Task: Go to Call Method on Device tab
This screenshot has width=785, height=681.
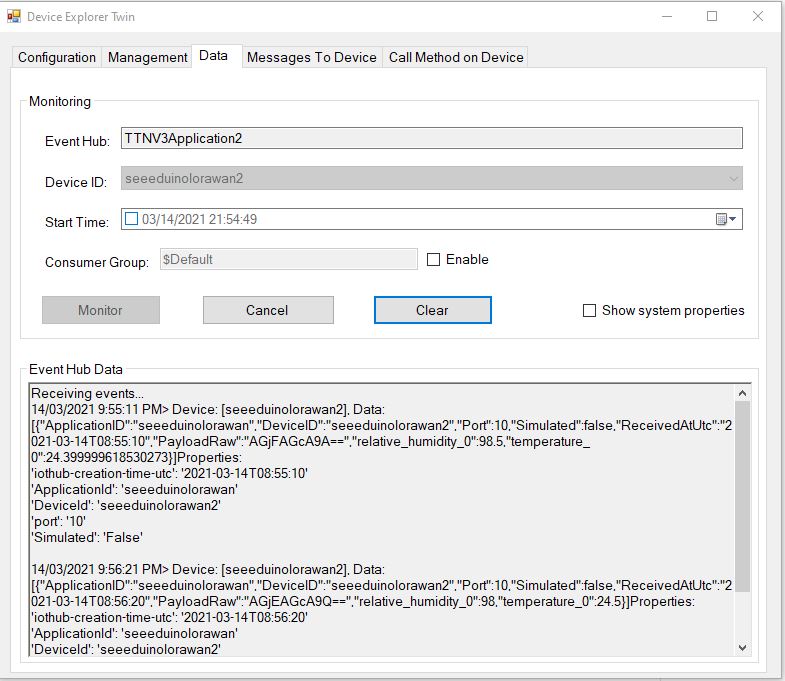Action: 456,57
